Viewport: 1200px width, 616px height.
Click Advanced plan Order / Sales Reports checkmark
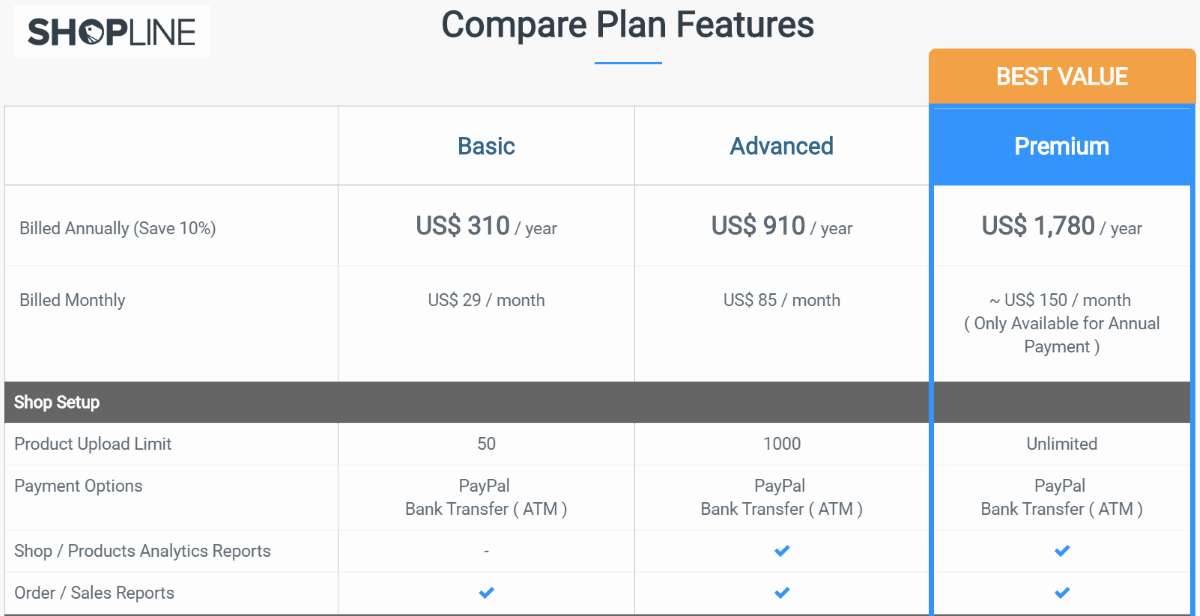click(x=782, y=593)
